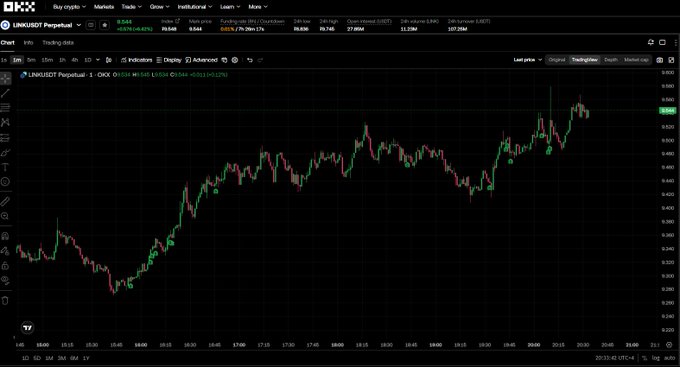
Task: Click the trash icon to remove drawings
Action: click(x=5, y=300)
